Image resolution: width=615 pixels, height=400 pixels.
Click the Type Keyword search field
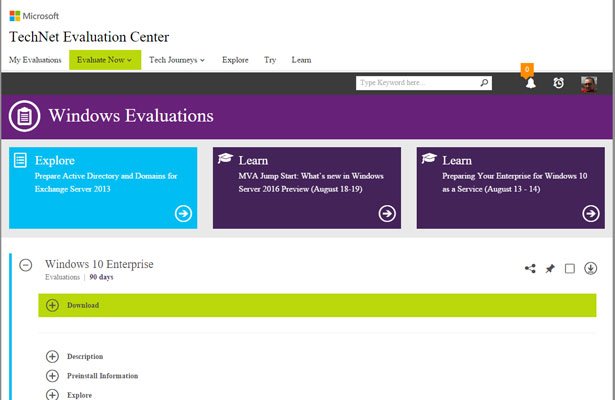[416, 83]
